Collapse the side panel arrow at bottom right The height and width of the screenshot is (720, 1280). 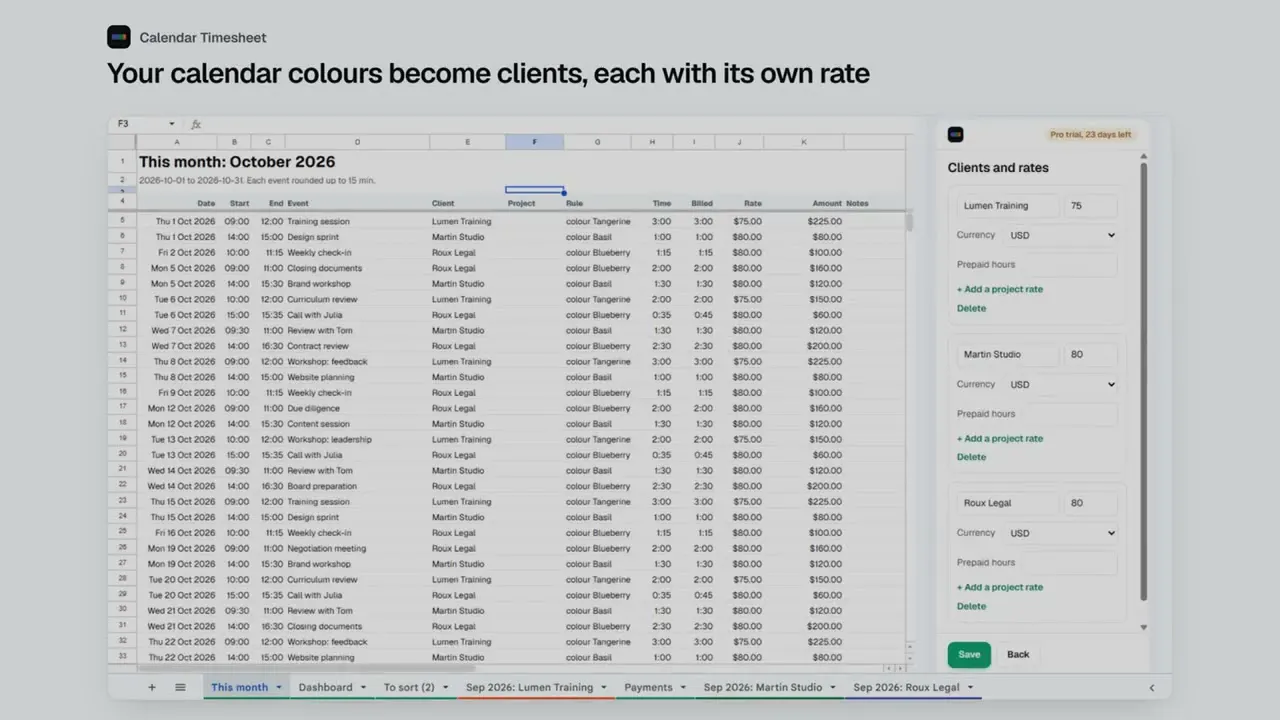(x=1152, y=688)
